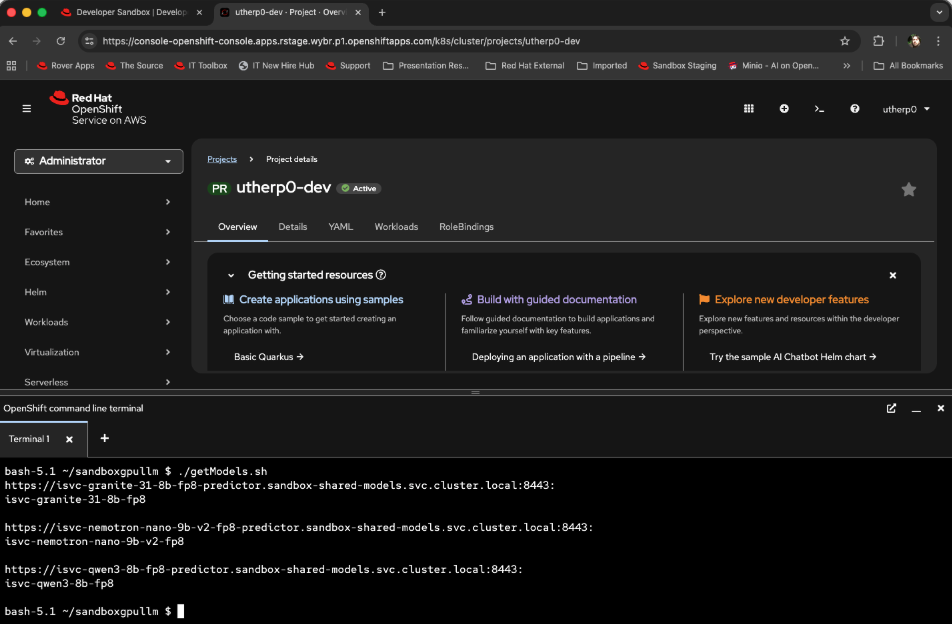Viewport: 952px width, 624px height.
Task: Close the Terminal 1 tab
Action: (69, 439)
